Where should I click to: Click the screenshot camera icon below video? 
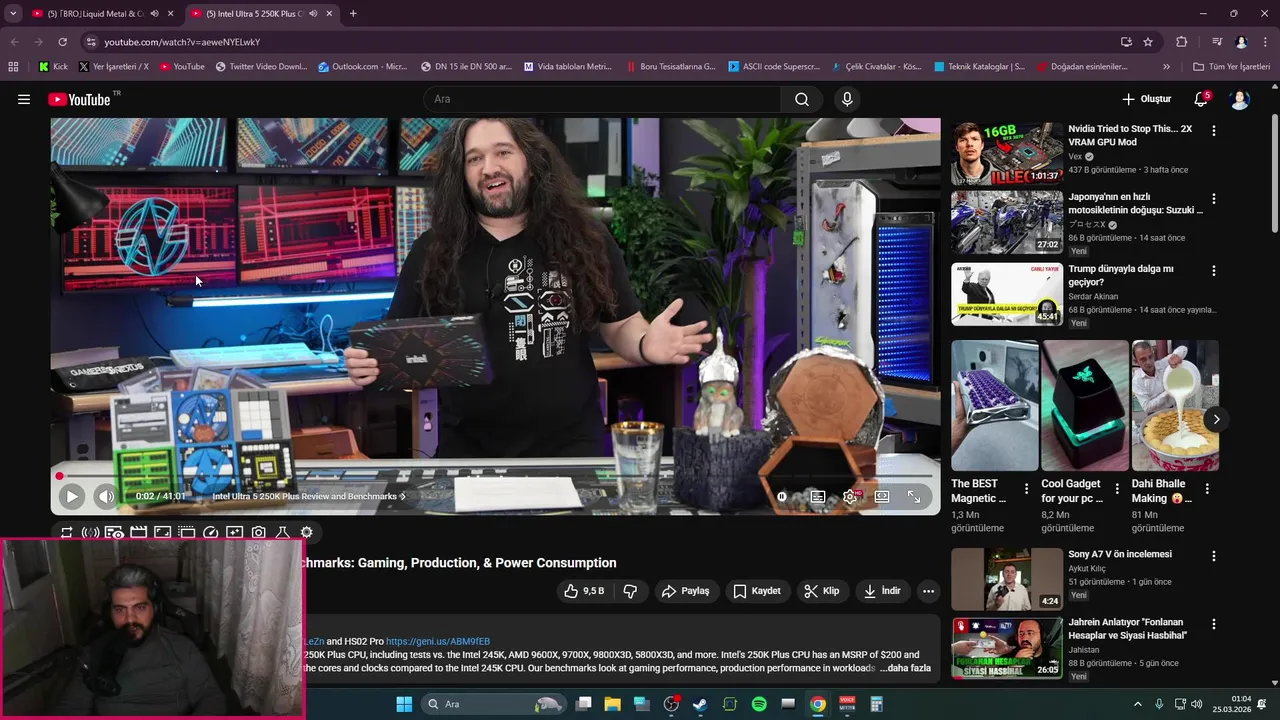[x=258, y=533]
